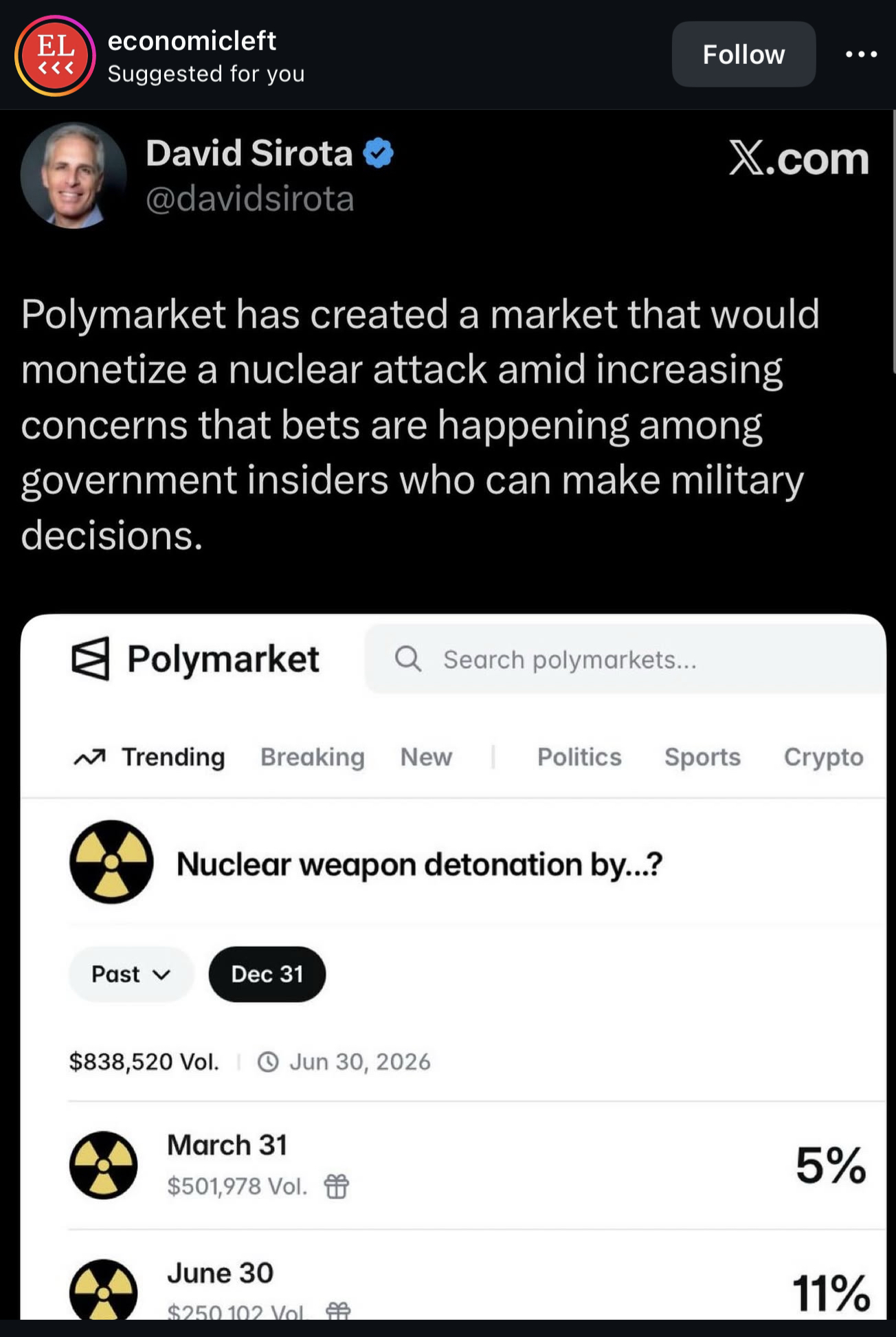
Task: Click the search magnifier icon
Action: click(x=407, y=659)
